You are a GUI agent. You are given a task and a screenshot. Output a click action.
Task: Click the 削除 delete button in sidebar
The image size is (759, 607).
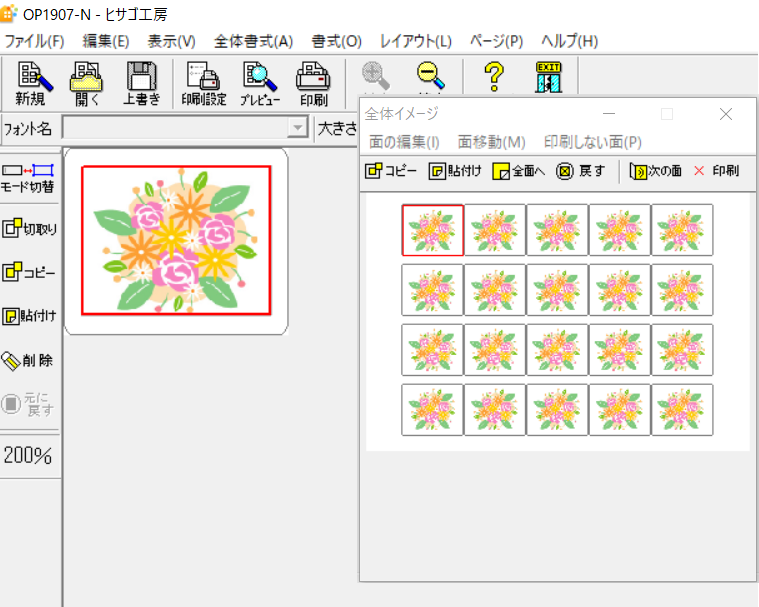tap(28, 360)
